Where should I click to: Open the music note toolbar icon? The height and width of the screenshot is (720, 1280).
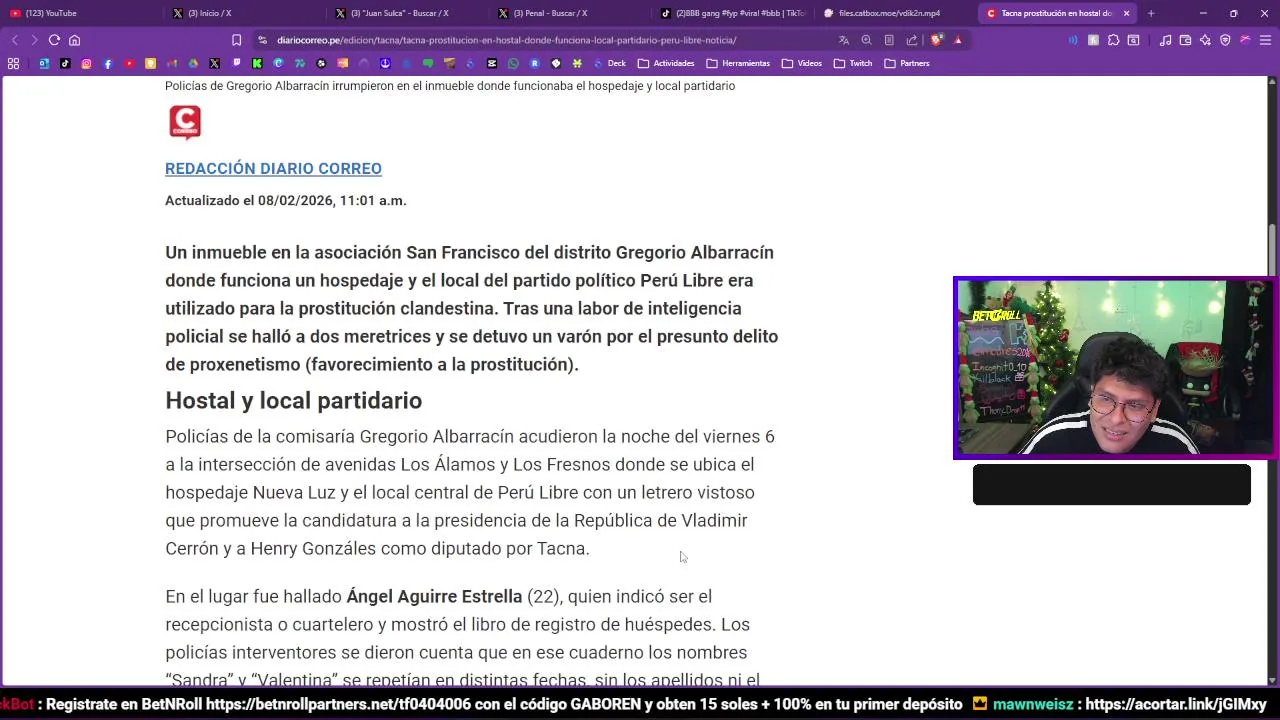(x=1165, y=40)
